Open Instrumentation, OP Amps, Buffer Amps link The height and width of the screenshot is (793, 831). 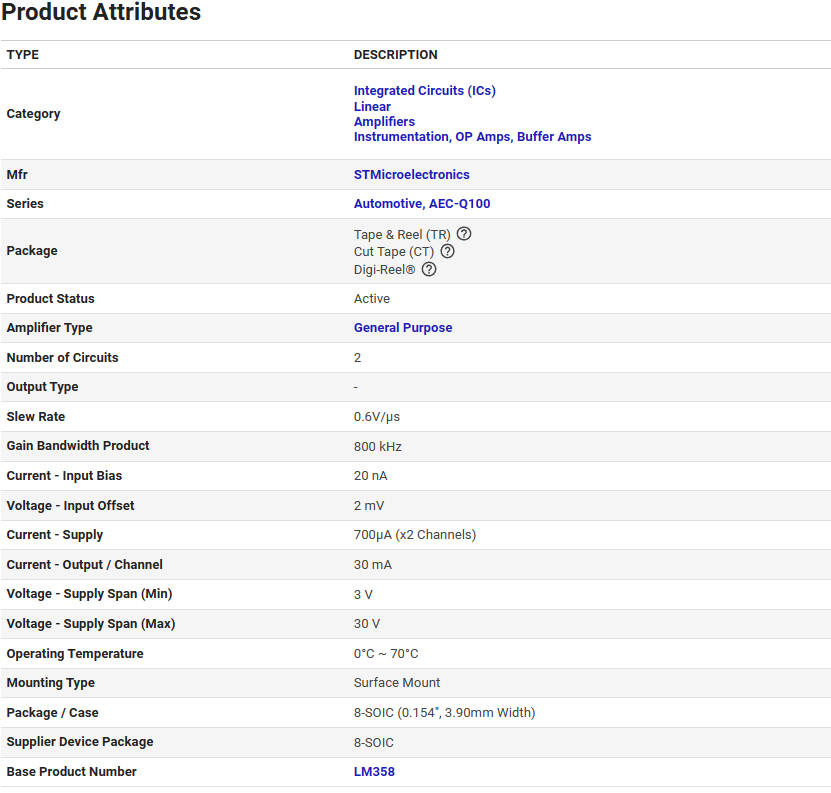click(472, 137)
